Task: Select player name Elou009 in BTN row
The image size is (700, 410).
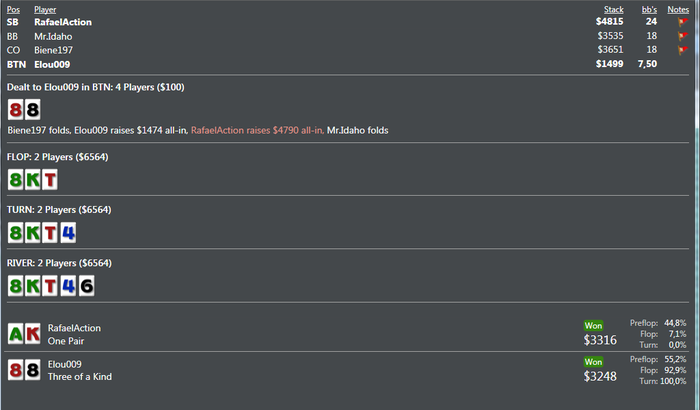Action: 52,64
